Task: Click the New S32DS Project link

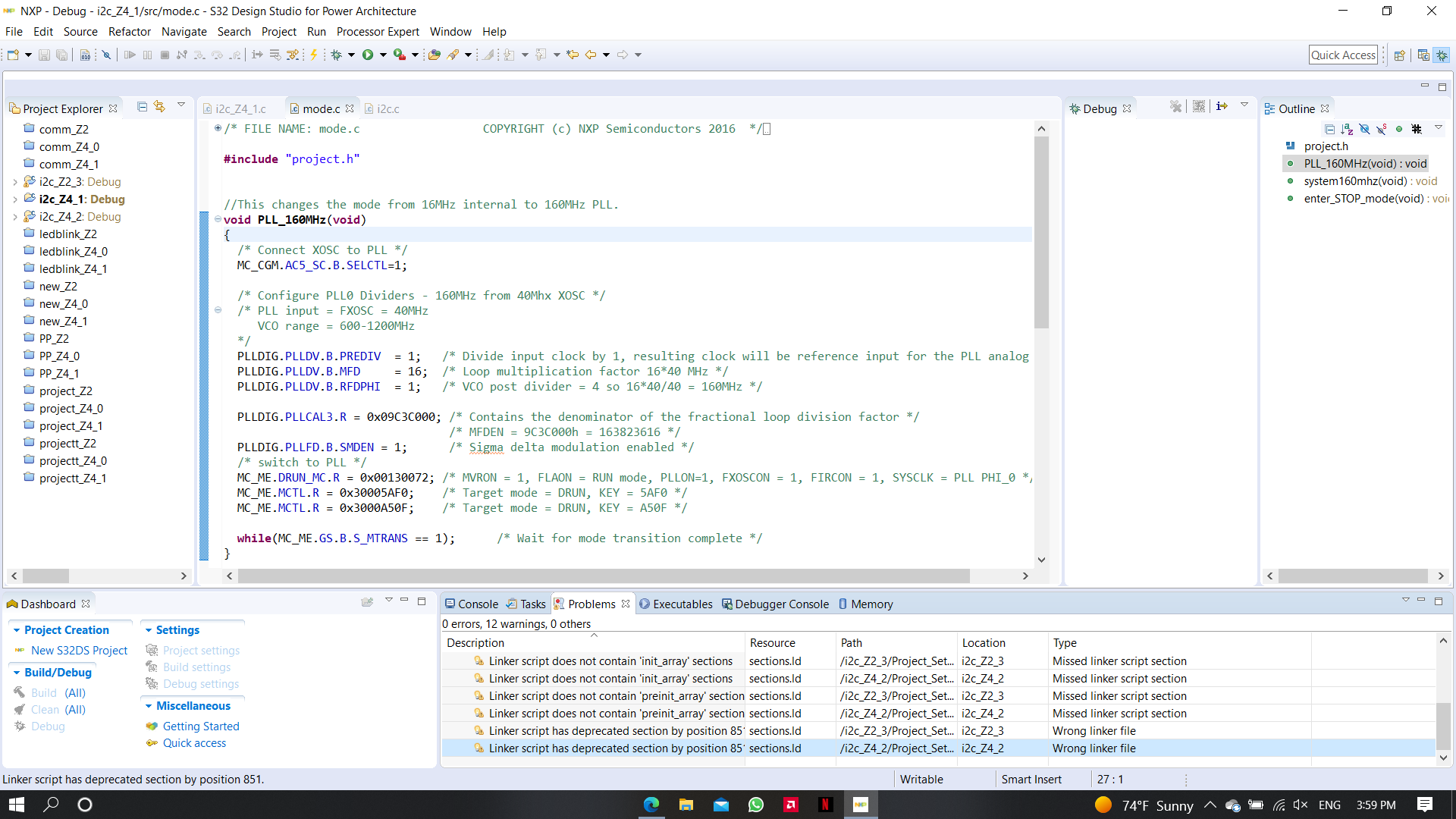Action: point(79,651)
